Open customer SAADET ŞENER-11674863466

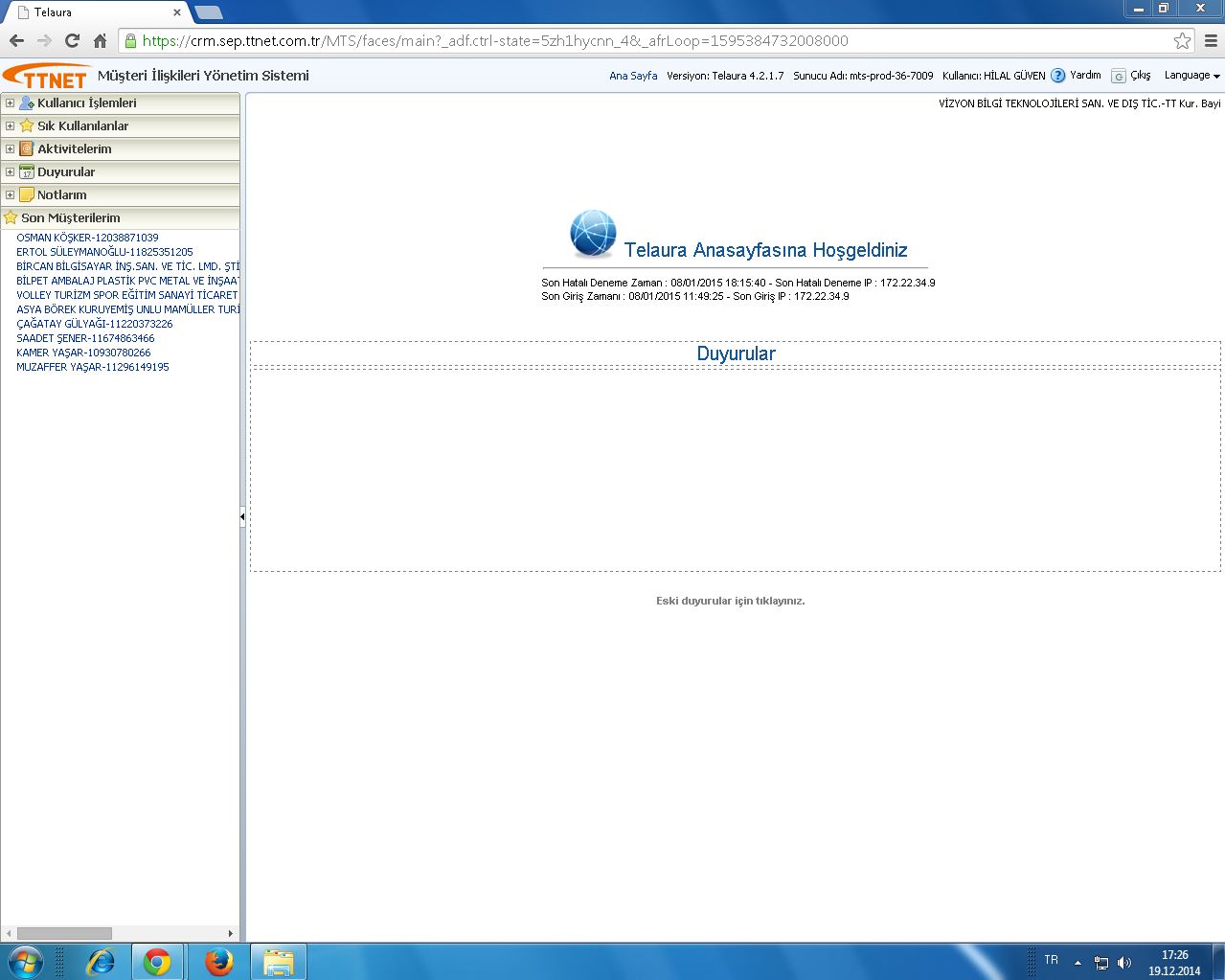(x=85, y=338)
